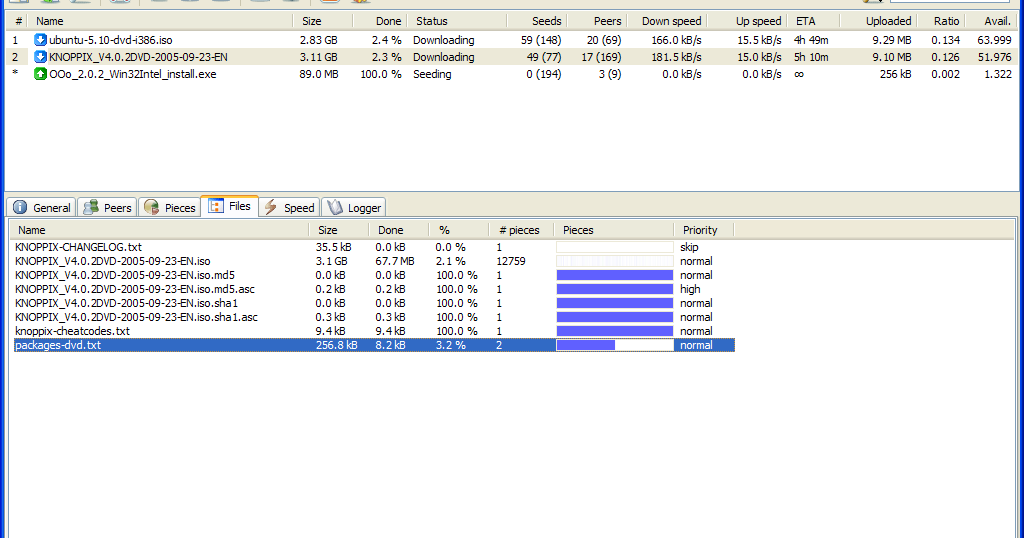Click the Seeding status text

pos(432,74)
